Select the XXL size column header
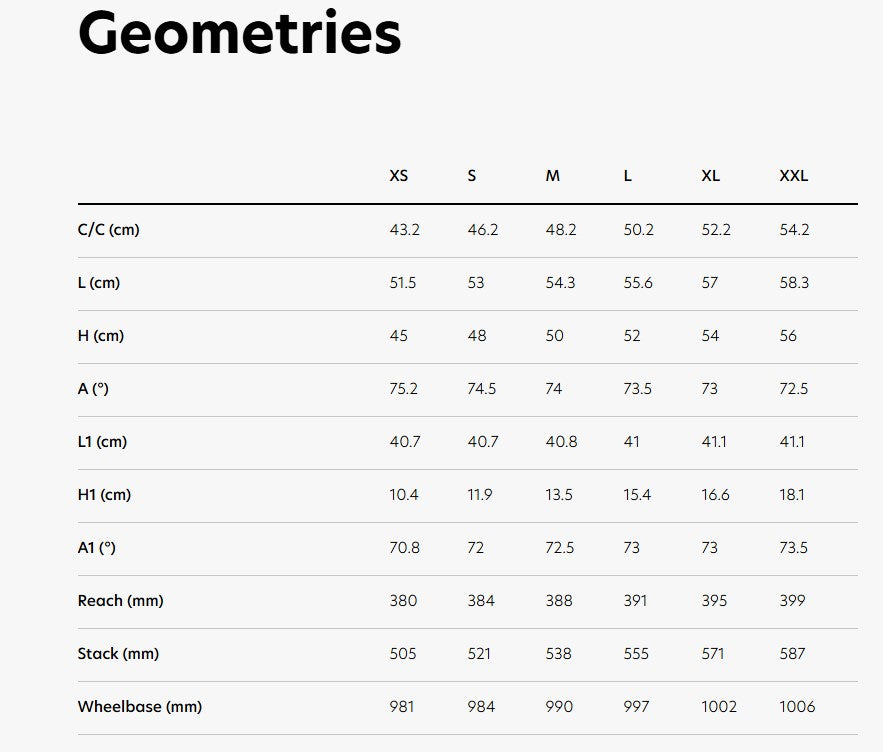The width and height of the screenshot is (883, 752). [793, 176]
